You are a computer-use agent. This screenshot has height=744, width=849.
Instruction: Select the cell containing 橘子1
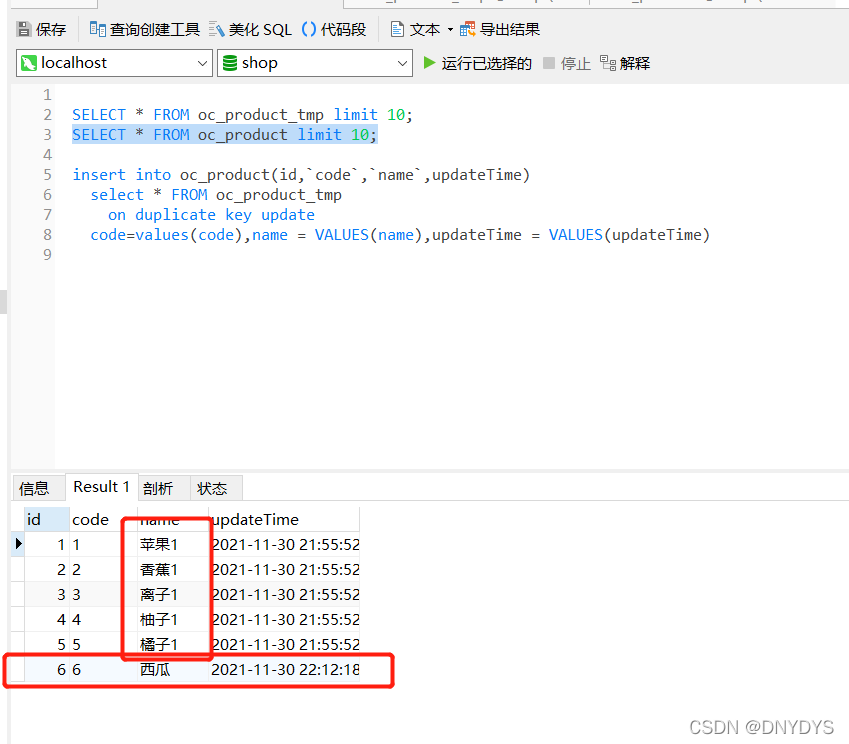pos(173,644)
